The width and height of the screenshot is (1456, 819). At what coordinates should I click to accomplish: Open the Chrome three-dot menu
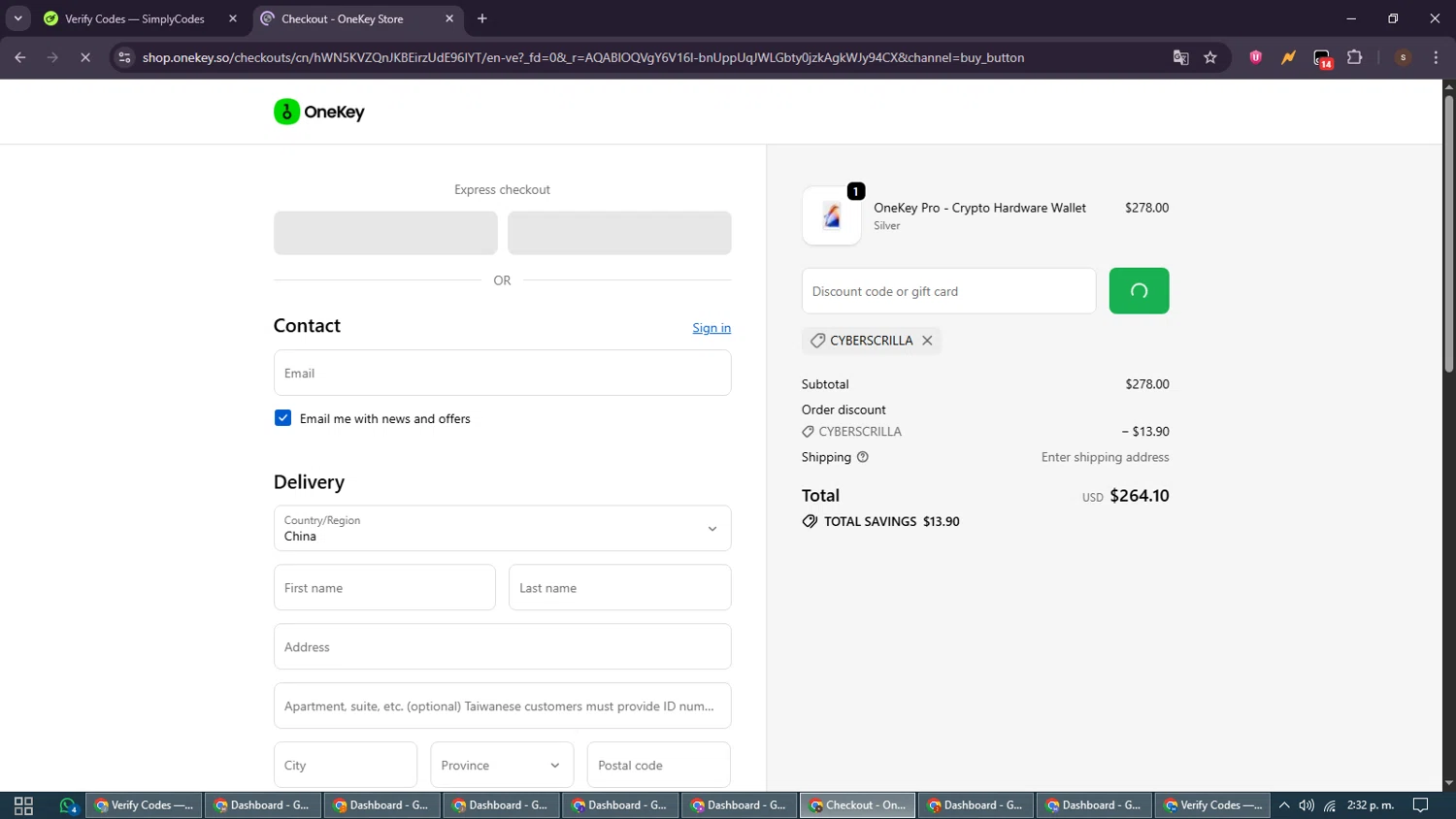point(1436,57)
